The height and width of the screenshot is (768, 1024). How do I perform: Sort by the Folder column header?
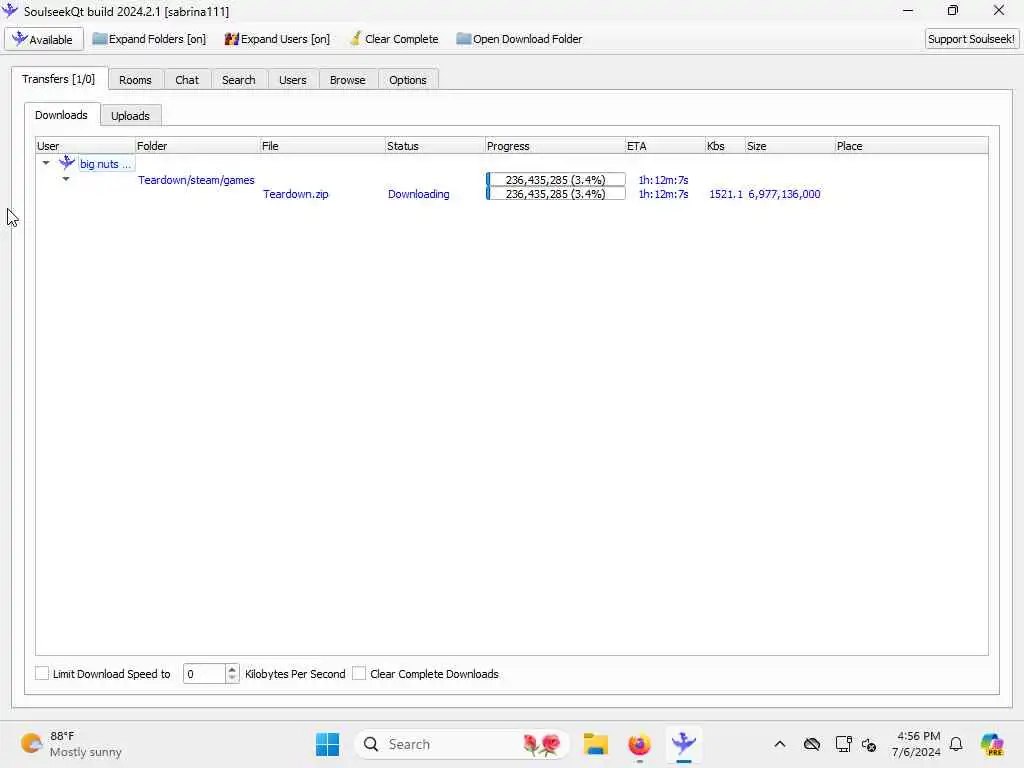[197, 146]
